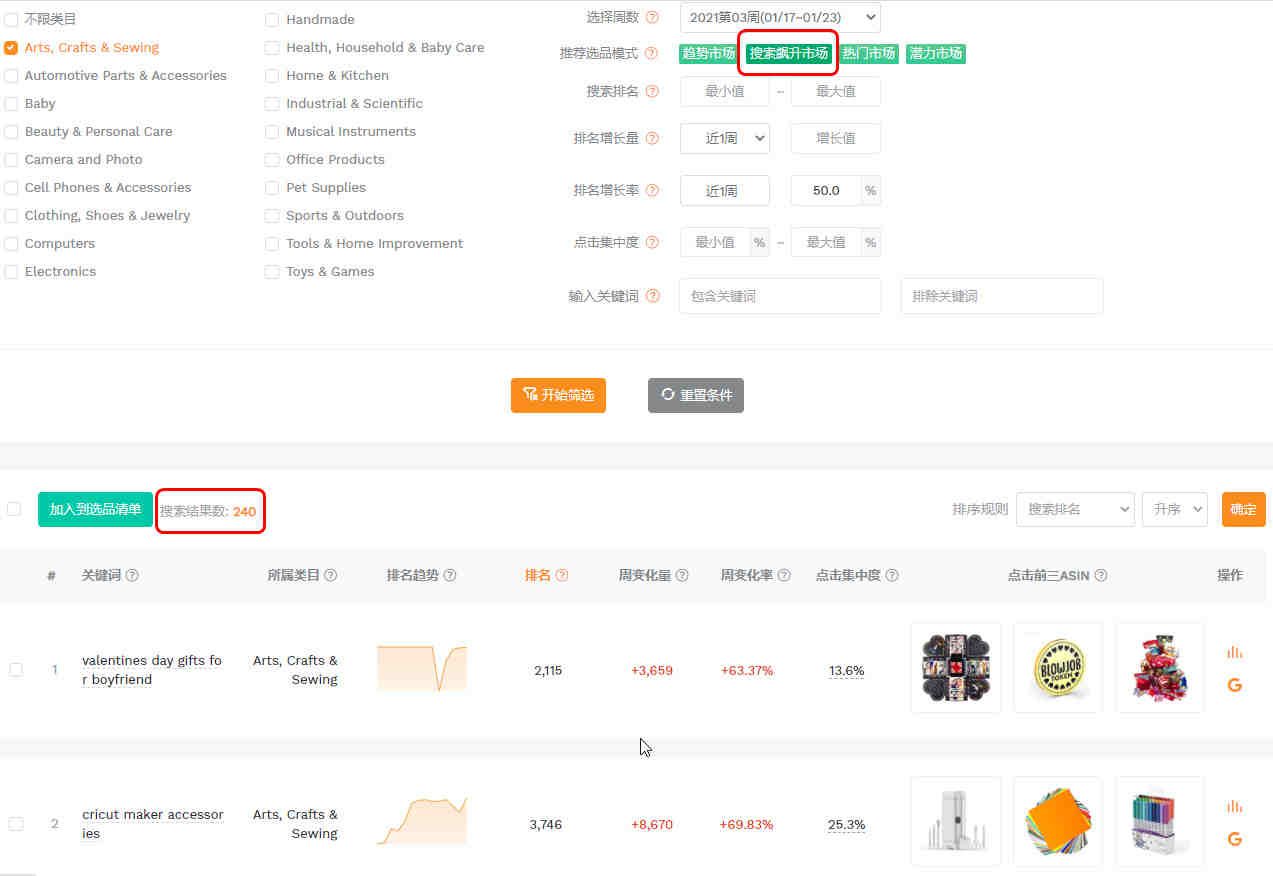
Task: Click the 重置条件 button
Action: (x=696, y=395)
